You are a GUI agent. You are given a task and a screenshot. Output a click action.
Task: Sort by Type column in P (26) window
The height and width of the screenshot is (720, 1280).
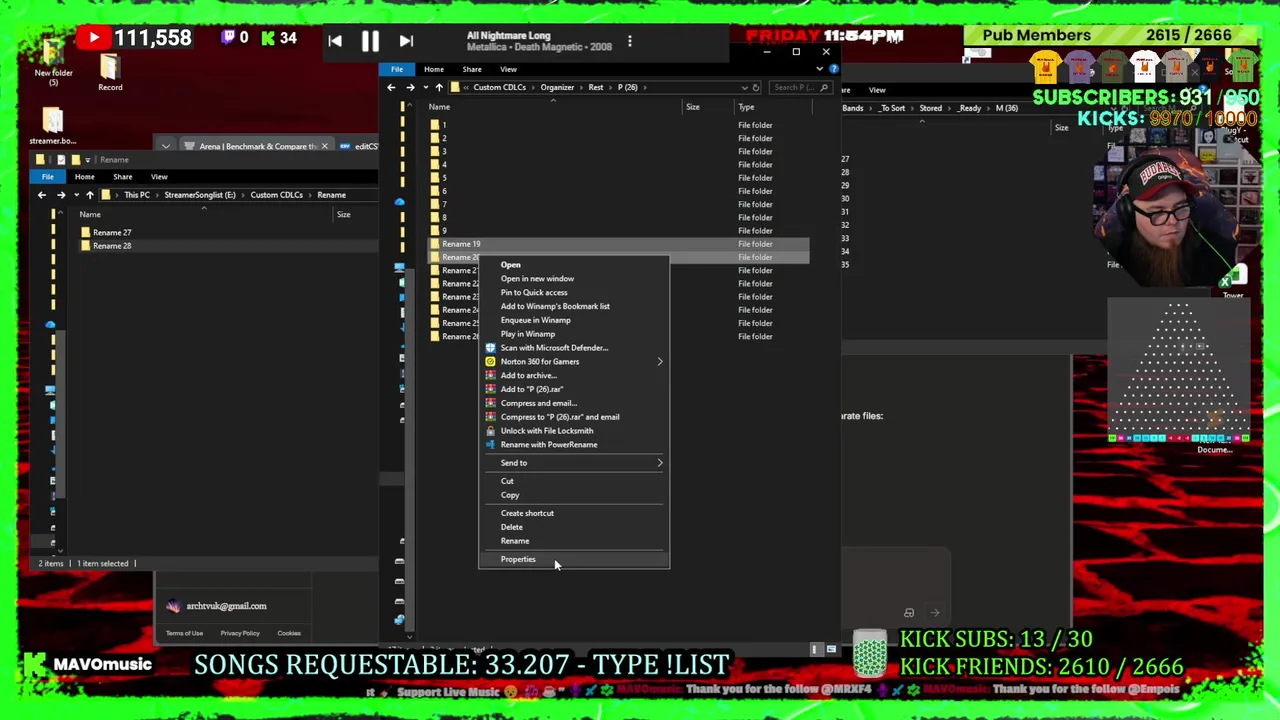[x=746, y=107]
